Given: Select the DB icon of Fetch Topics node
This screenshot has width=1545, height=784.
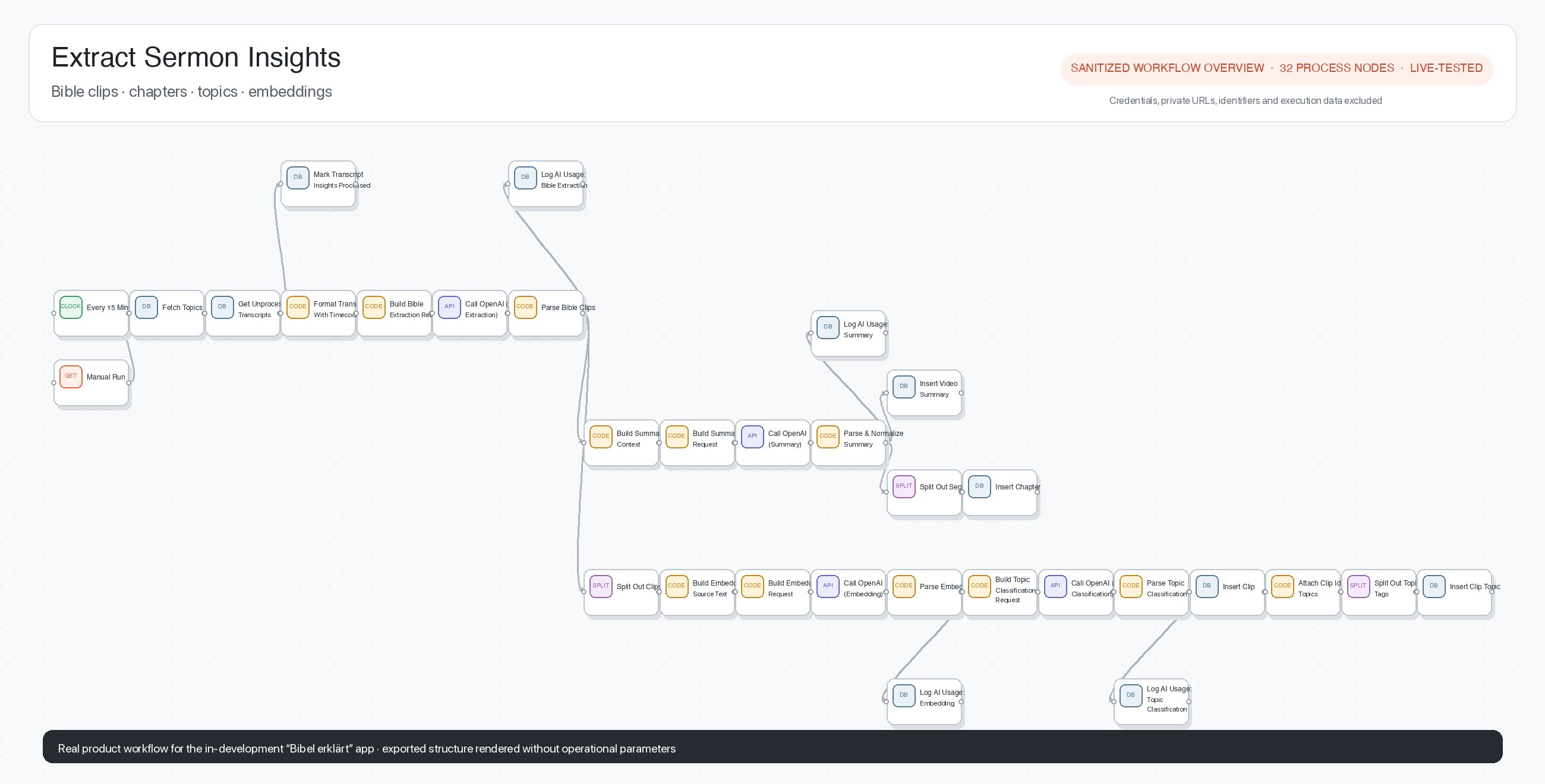Looking at the screenshot, I should [146, 307].
